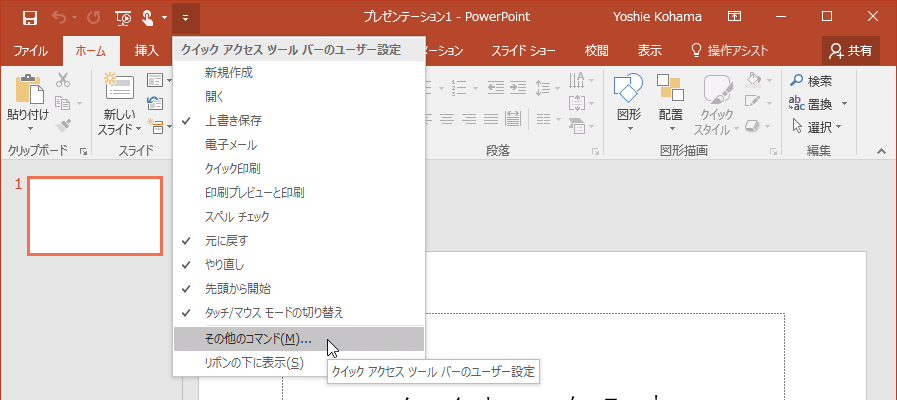Click the text direction icon
The width and height of the screenshot is (897, 400).
click(x=577, y=80)
